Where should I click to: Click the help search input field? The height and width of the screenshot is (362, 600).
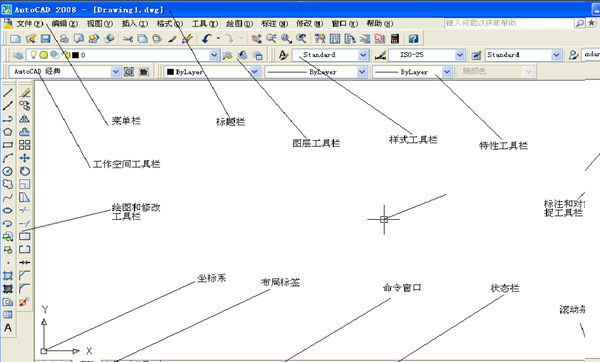pyautogui.click(x=509, y=23)
